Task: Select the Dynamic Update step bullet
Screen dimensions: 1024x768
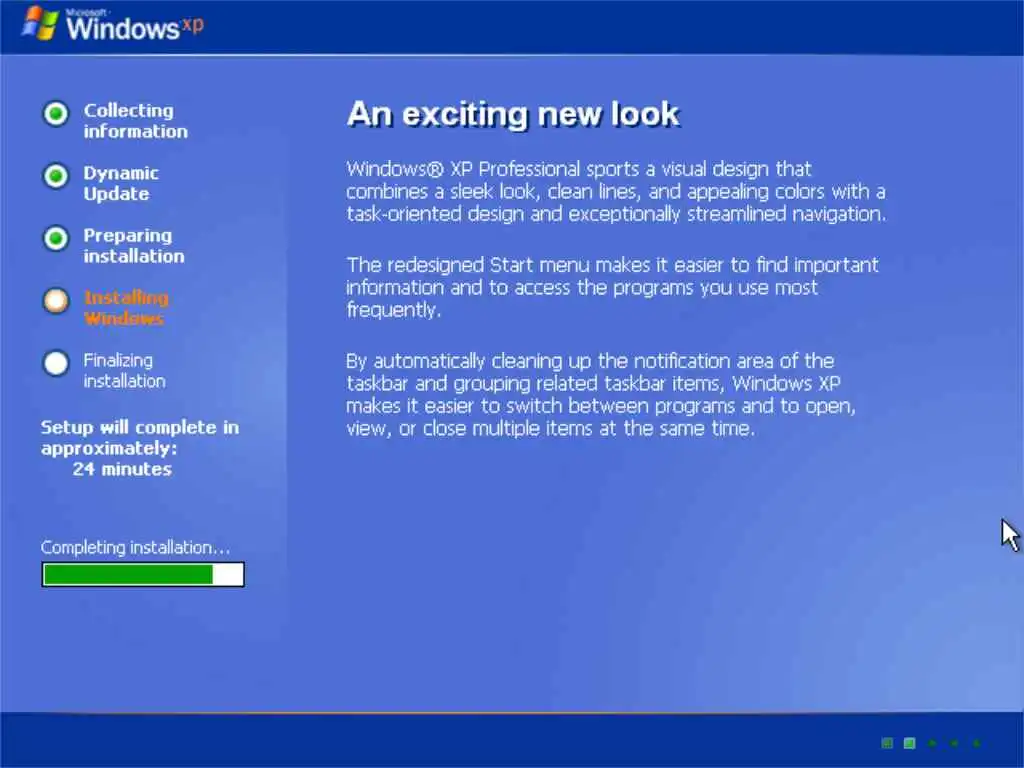Action: [x=56, y=176]
